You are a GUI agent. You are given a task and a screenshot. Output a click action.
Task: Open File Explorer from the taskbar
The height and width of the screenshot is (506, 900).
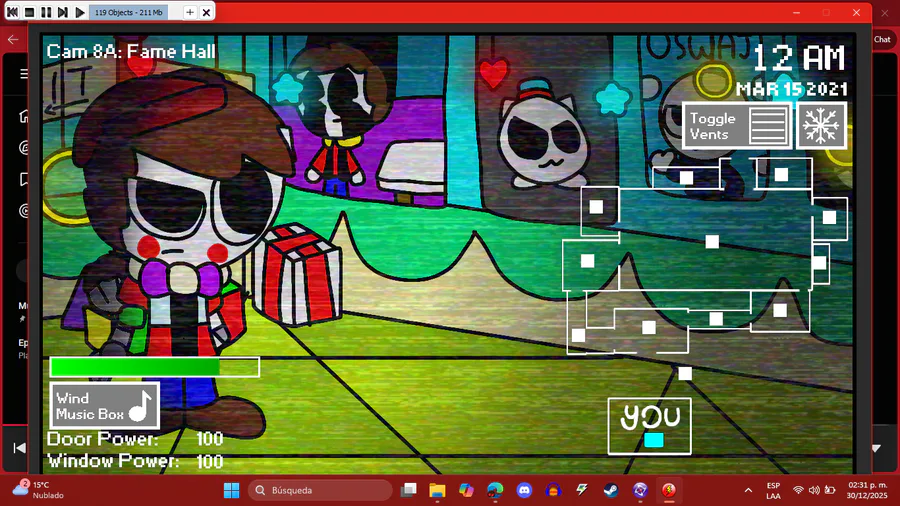(437, 491)
